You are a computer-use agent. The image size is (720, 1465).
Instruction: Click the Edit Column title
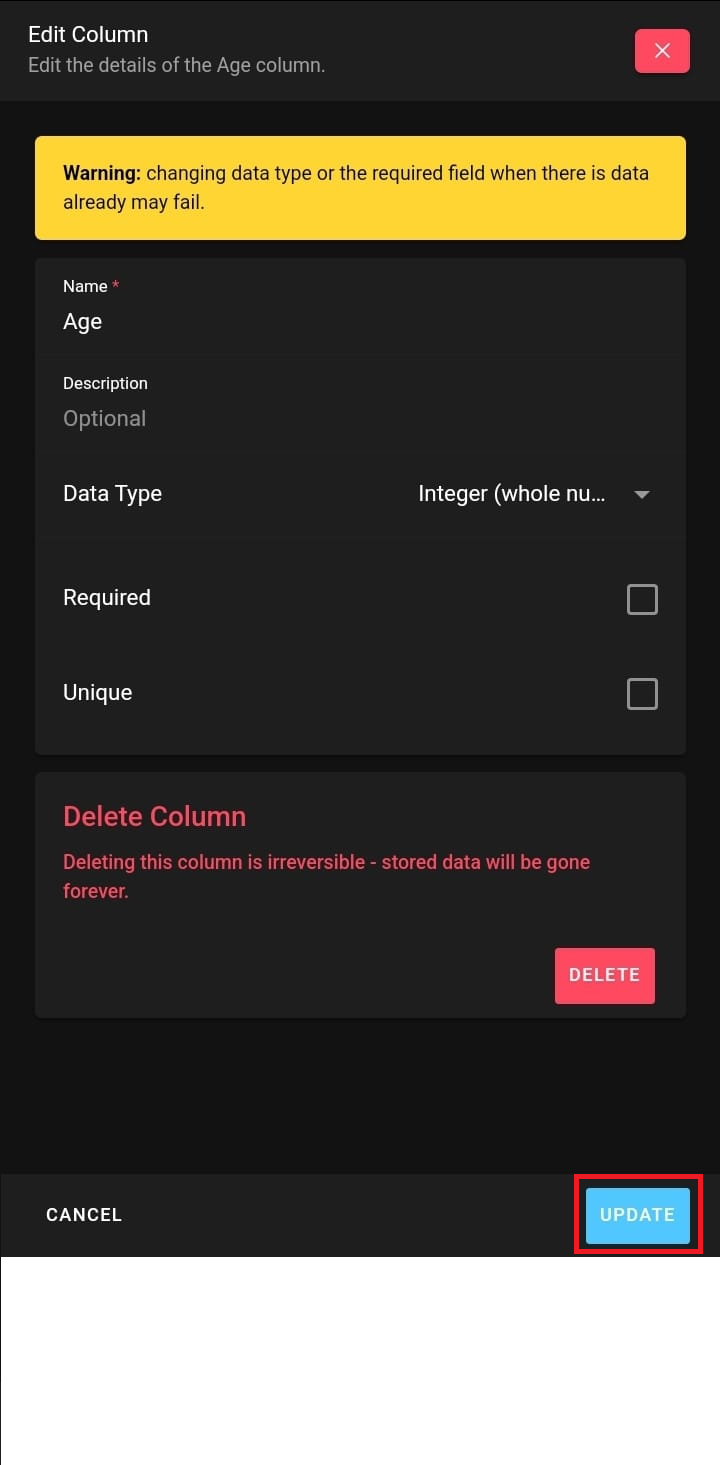[x=88, y=35]
